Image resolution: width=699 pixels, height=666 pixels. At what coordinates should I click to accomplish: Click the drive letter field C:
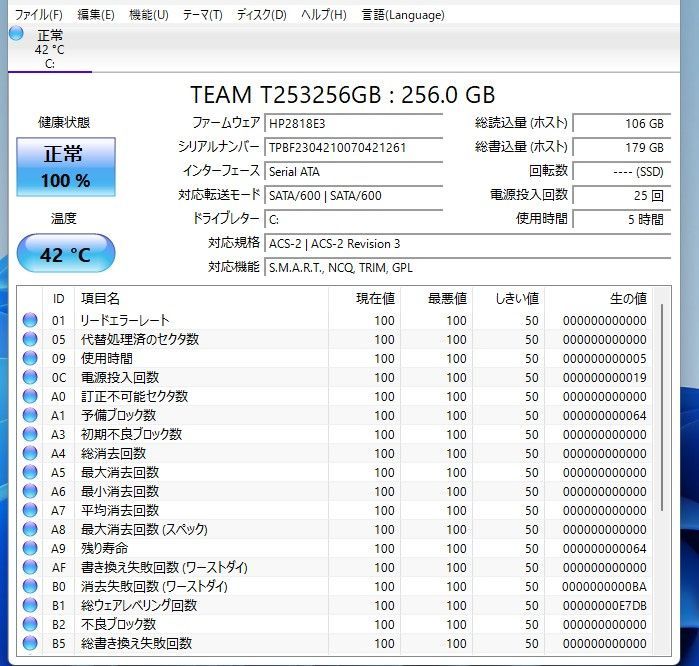click(x=354, y=219)
